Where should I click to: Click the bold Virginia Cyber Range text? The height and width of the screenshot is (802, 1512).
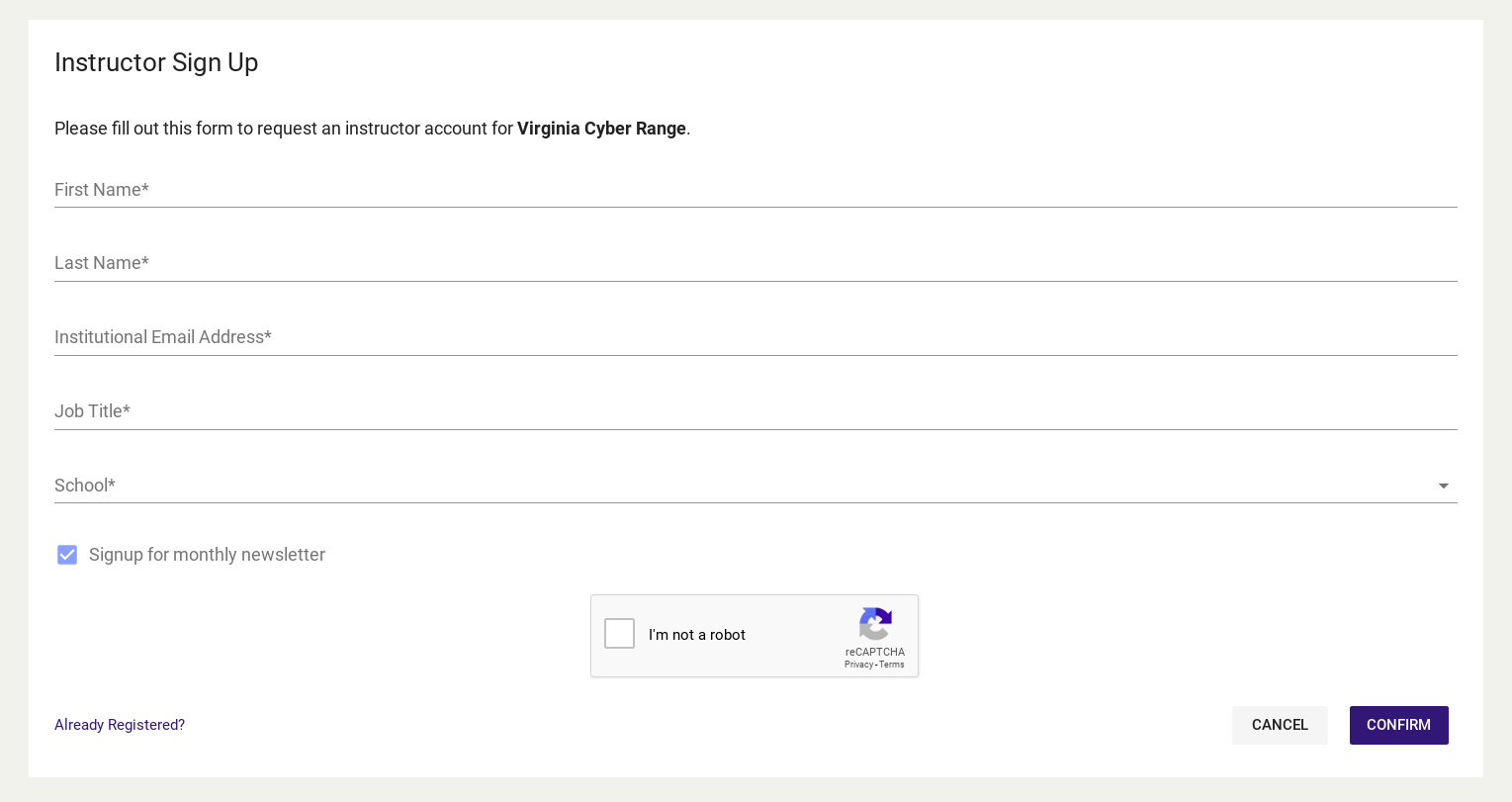(601, 129)
